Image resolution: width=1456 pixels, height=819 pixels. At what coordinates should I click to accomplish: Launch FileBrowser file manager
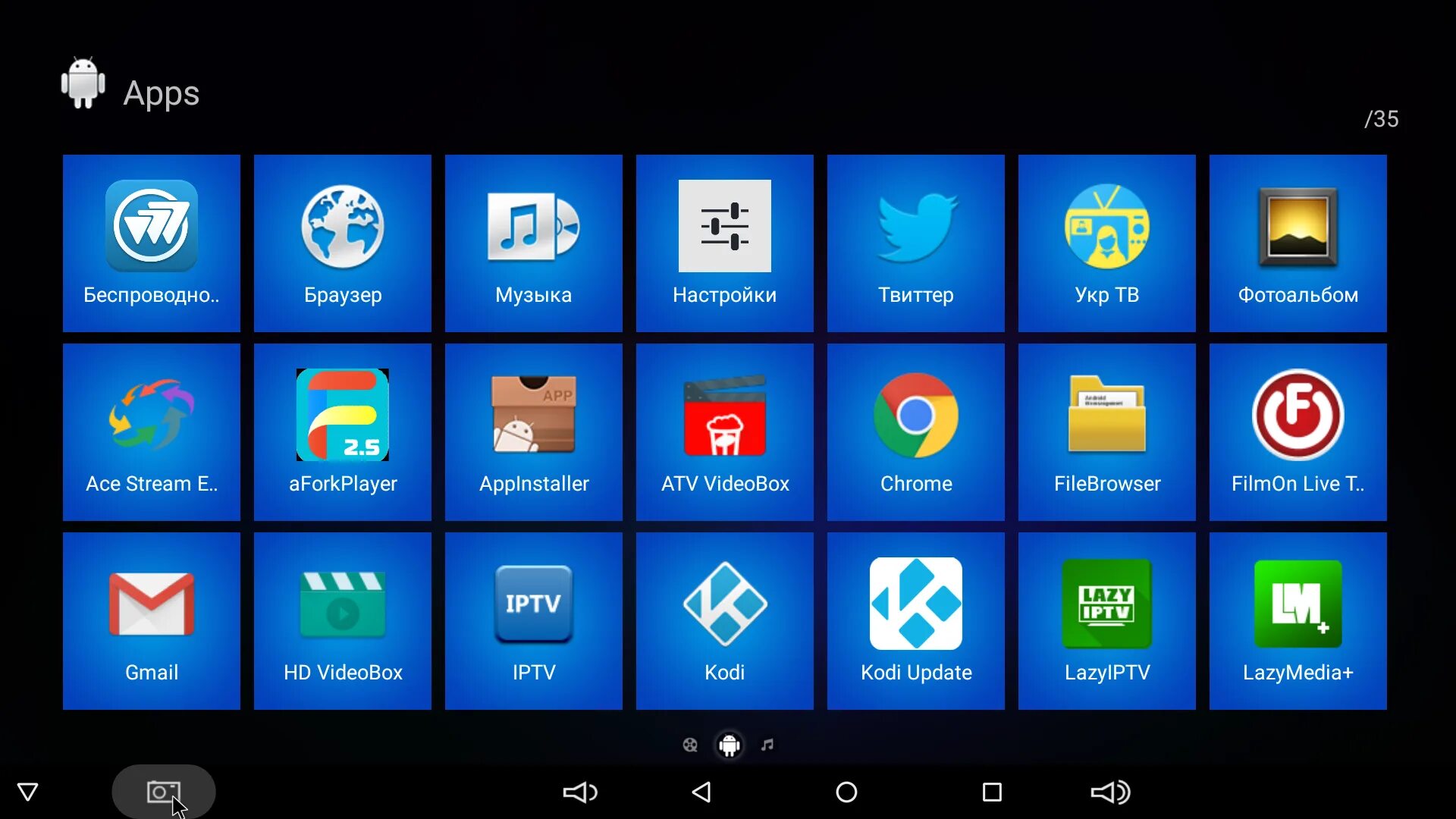click(x=1106, y=432)
